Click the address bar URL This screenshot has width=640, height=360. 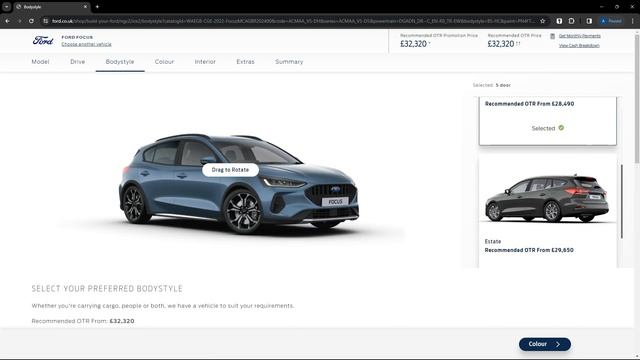[292, 21]
